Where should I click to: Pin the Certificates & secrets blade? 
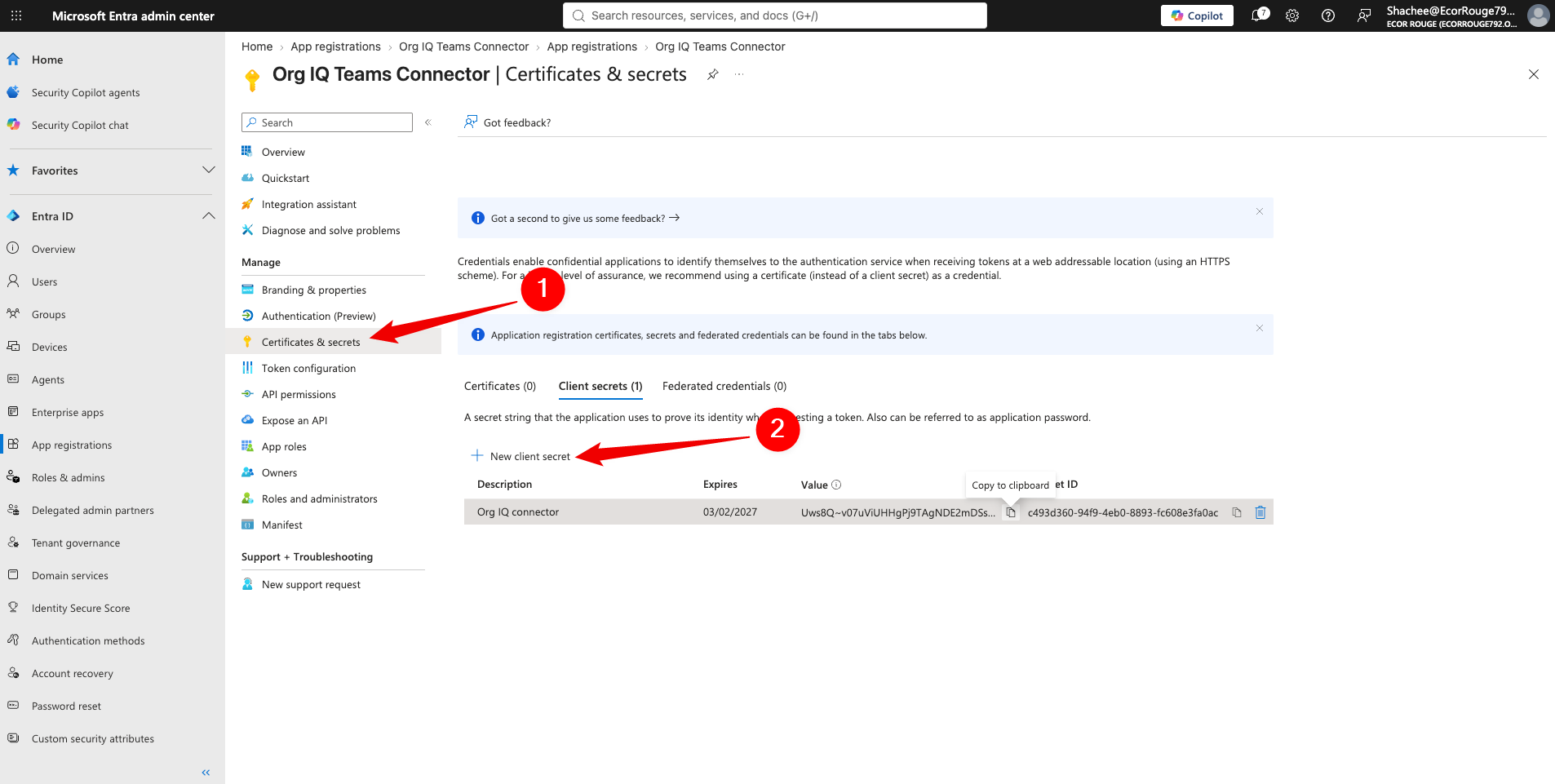[x=713, y=74]
